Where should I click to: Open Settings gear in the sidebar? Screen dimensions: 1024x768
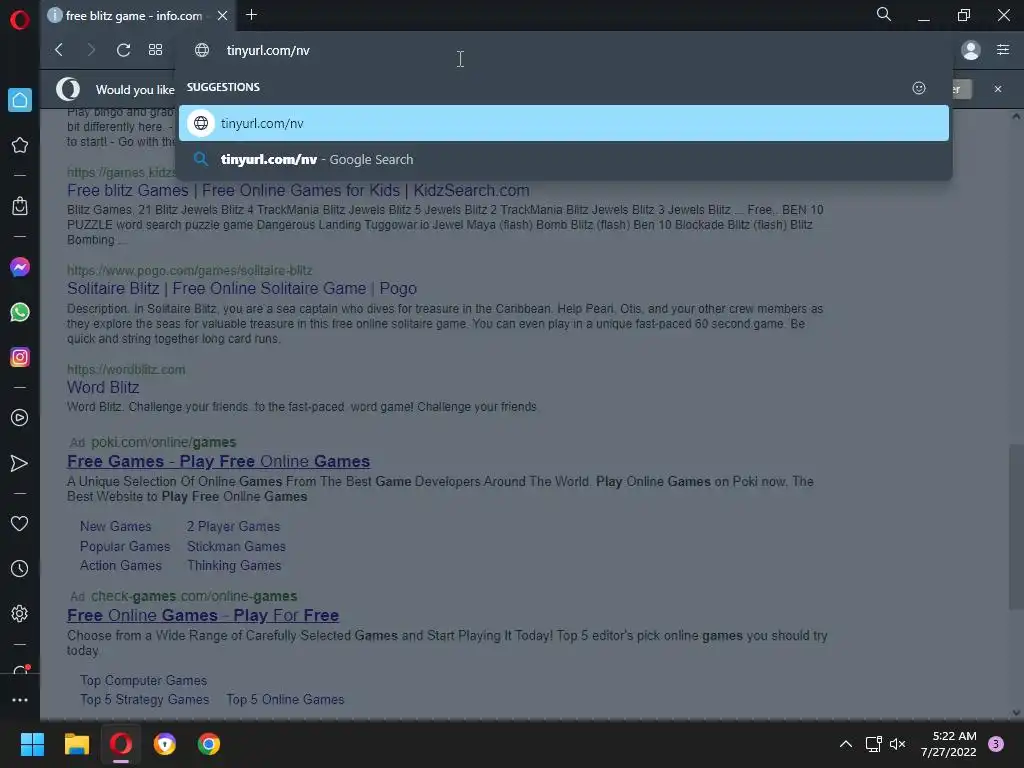(x=20, y=614)
